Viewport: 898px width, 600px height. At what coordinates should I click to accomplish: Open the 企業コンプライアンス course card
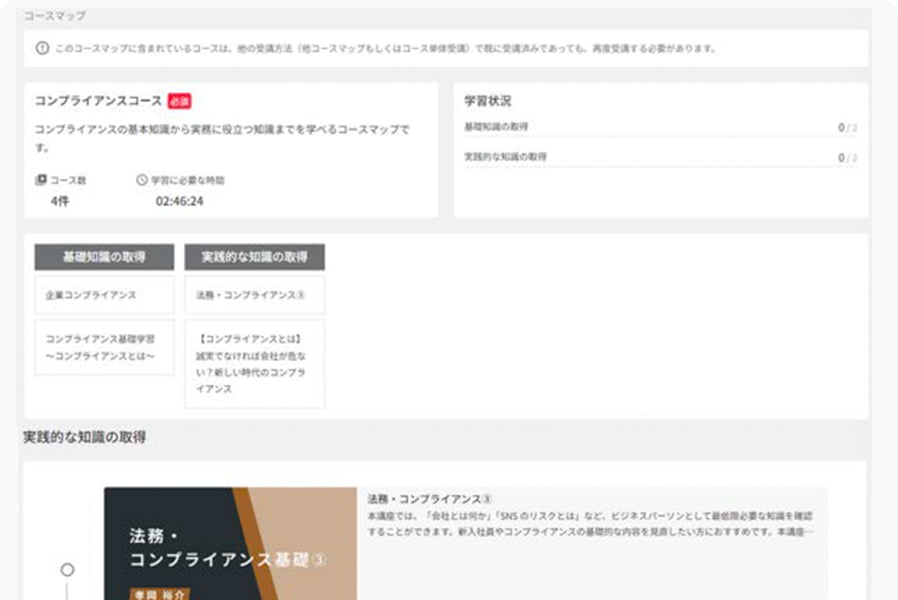[104, 295]
